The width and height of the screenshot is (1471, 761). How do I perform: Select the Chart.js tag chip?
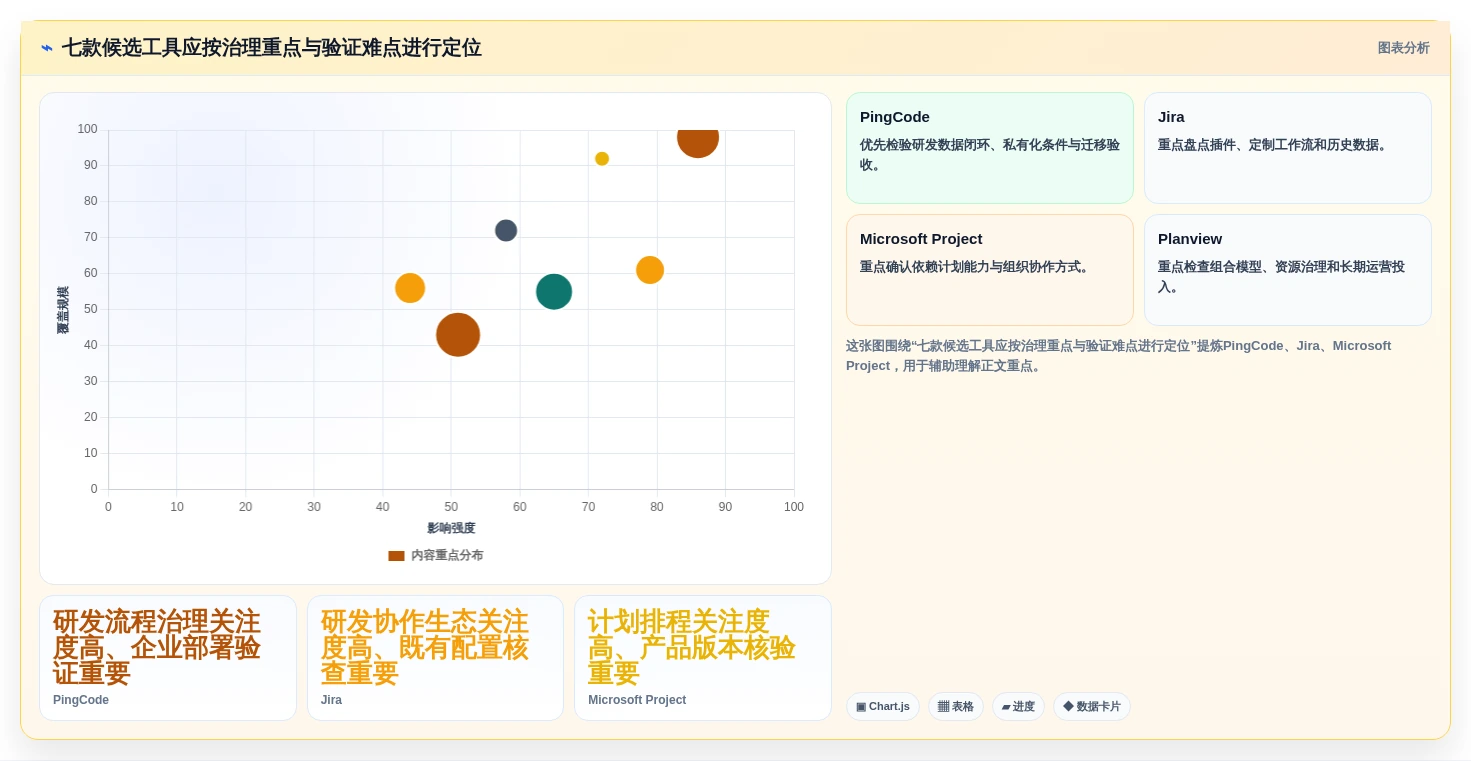[x=882, y=706]
